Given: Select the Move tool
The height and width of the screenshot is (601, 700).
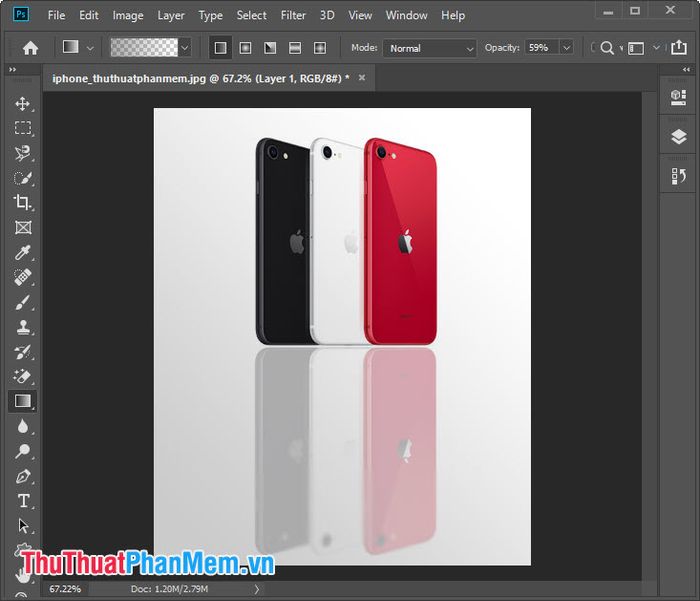Looking at the screenshot, I should 22,104.
